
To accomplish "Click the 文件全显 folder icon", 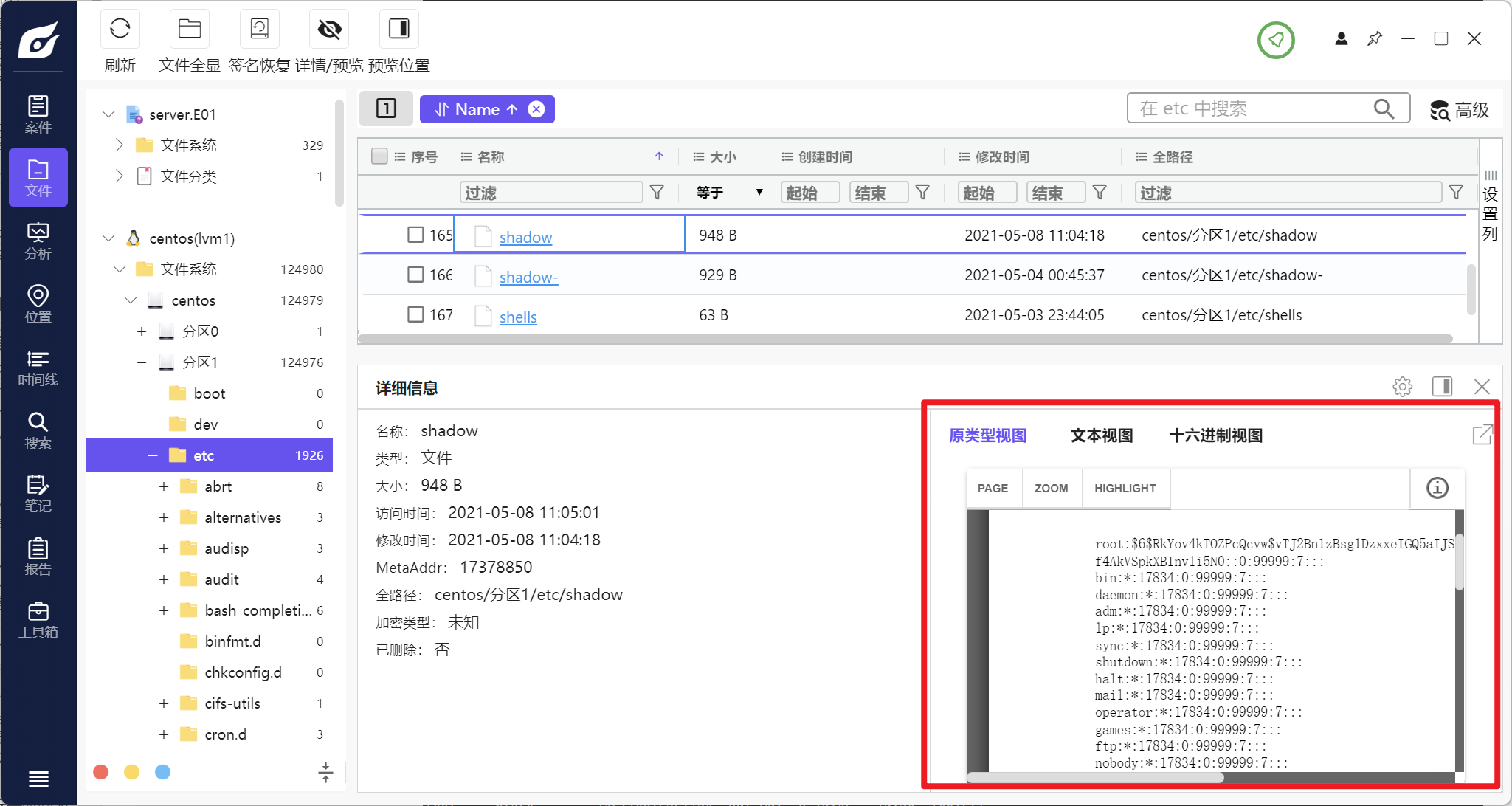I will click(x=190, y=30).
